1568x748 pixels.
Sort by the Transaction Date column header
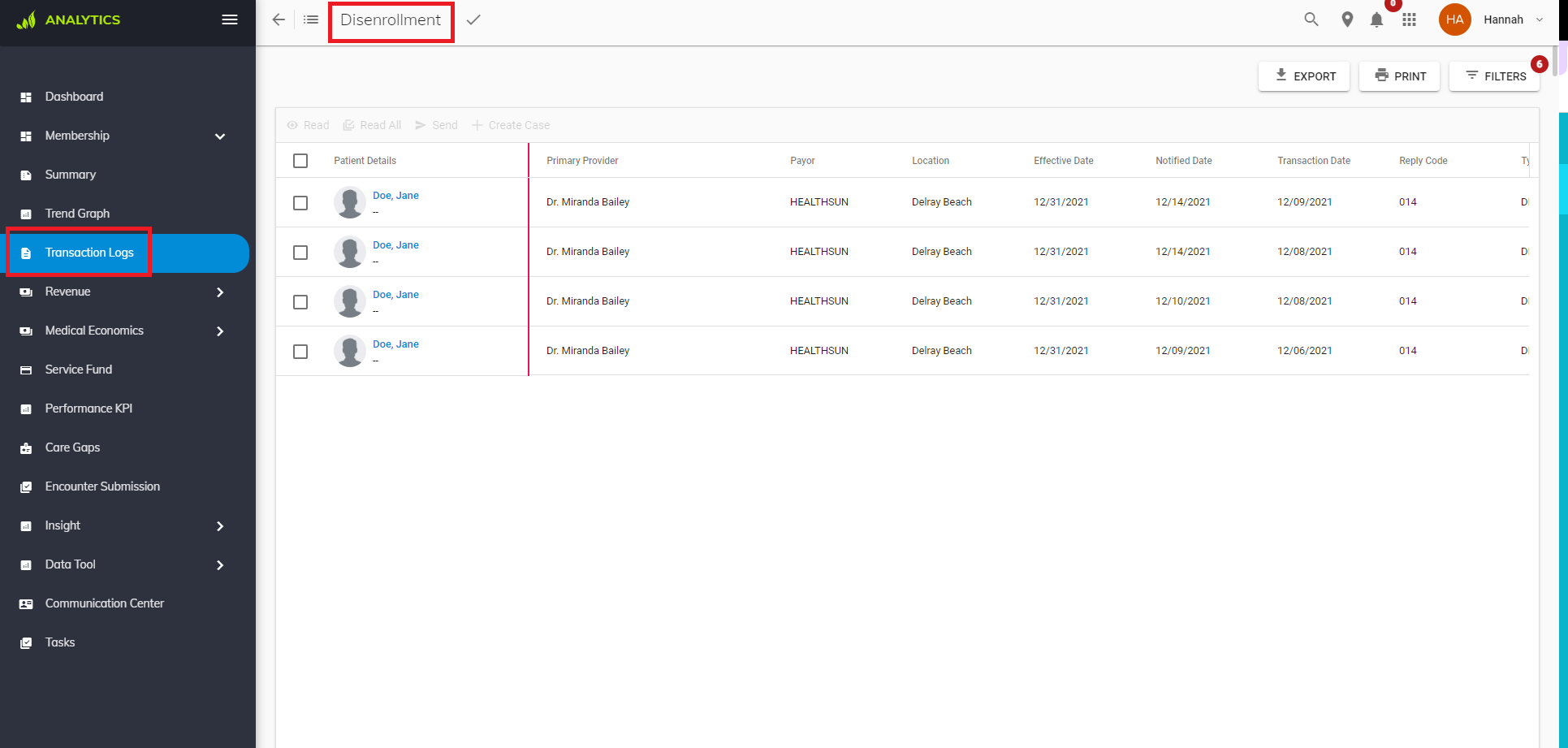[1314, 161]
